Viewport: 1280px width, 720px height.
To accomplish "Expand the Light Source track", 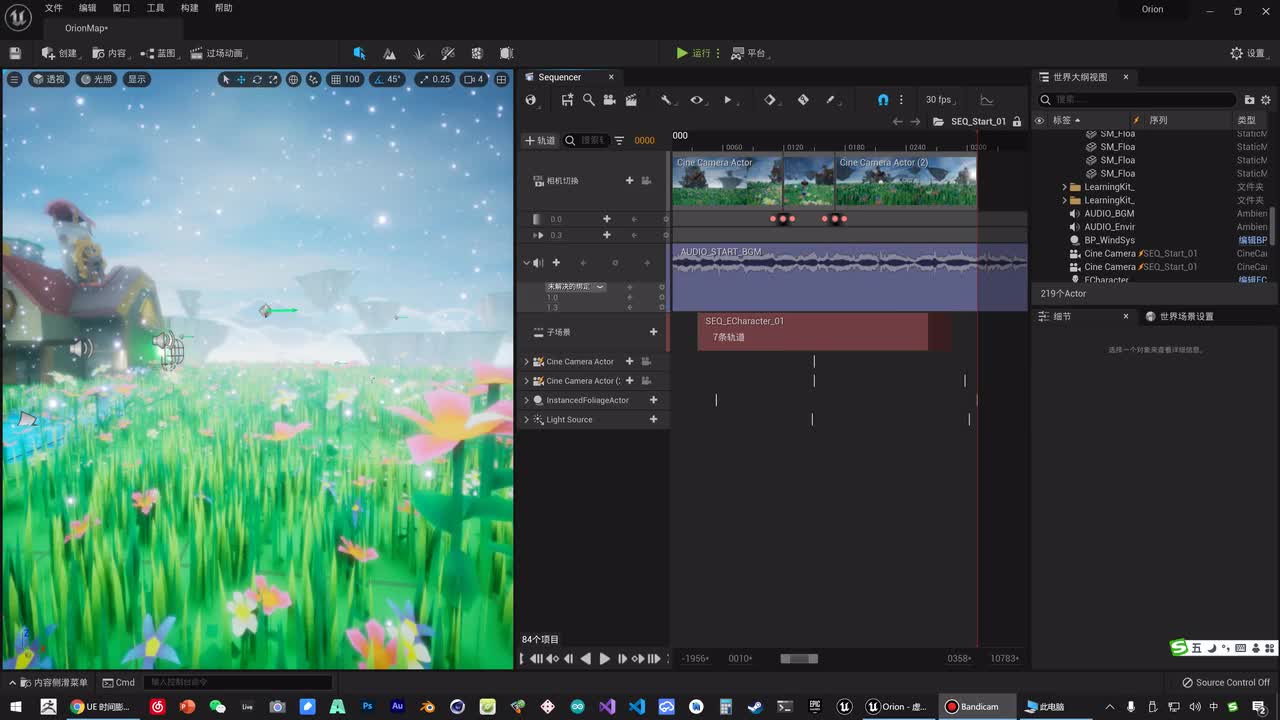I will point(527,420).
